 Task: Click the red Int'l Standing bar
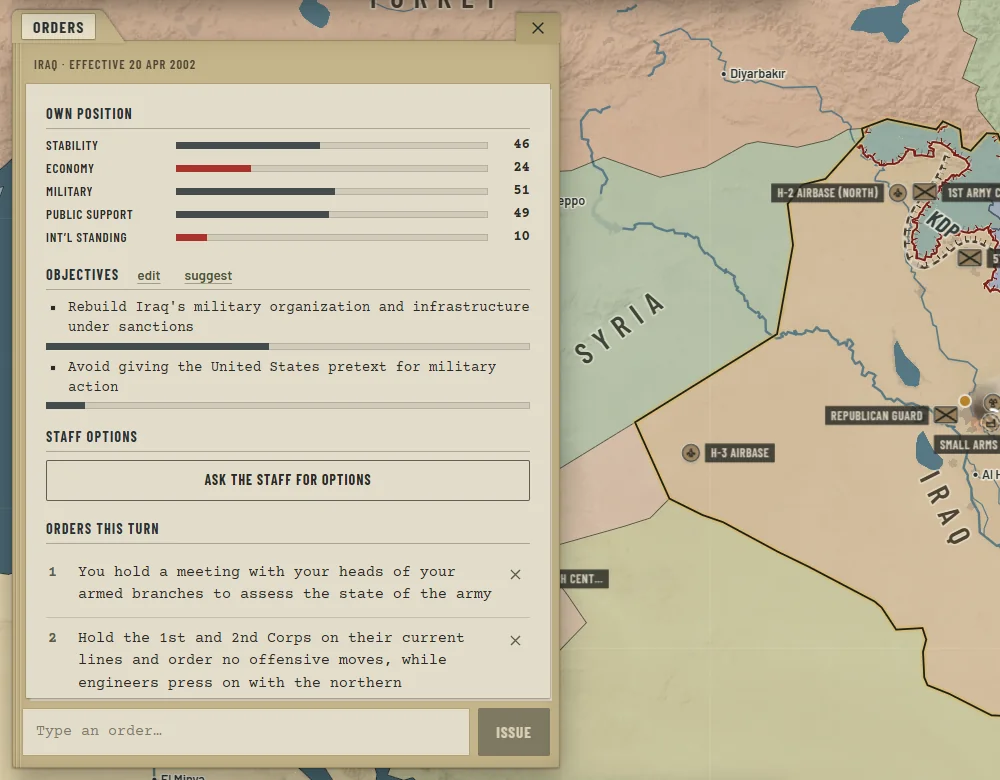pos(332,237)
